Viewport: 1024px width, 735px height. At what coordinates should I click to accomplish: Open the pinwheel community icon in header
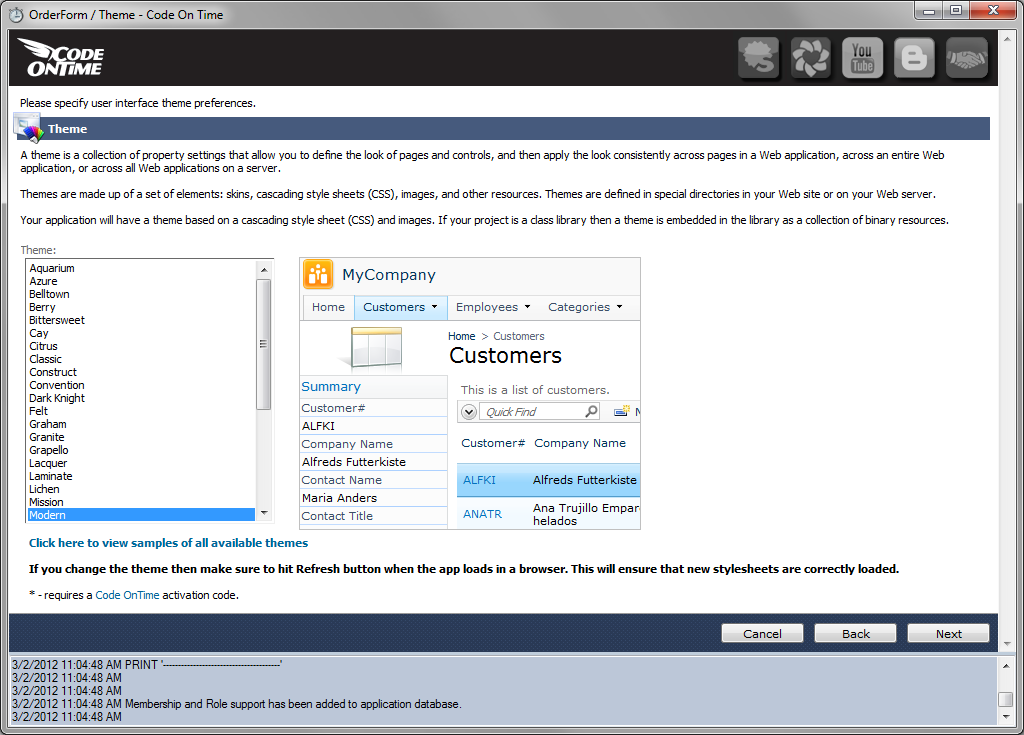[x=810, y=57]
